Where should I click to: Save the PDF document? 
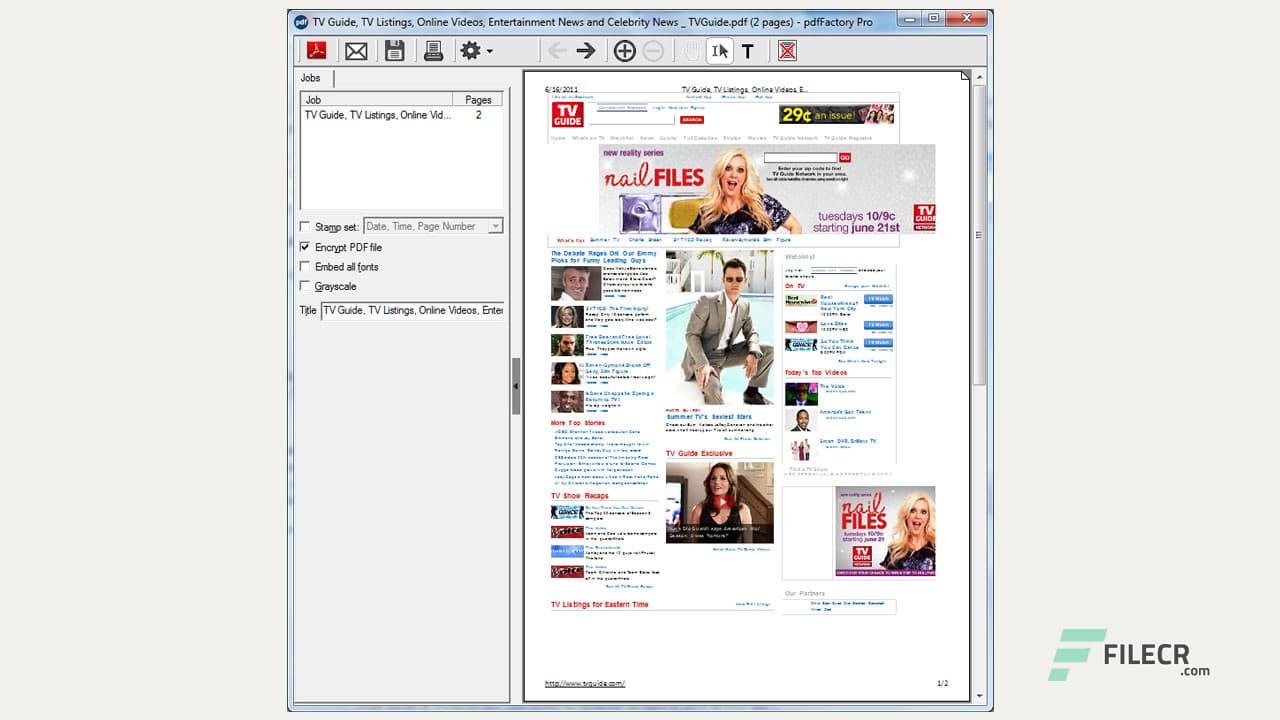(x=395, y=50)
